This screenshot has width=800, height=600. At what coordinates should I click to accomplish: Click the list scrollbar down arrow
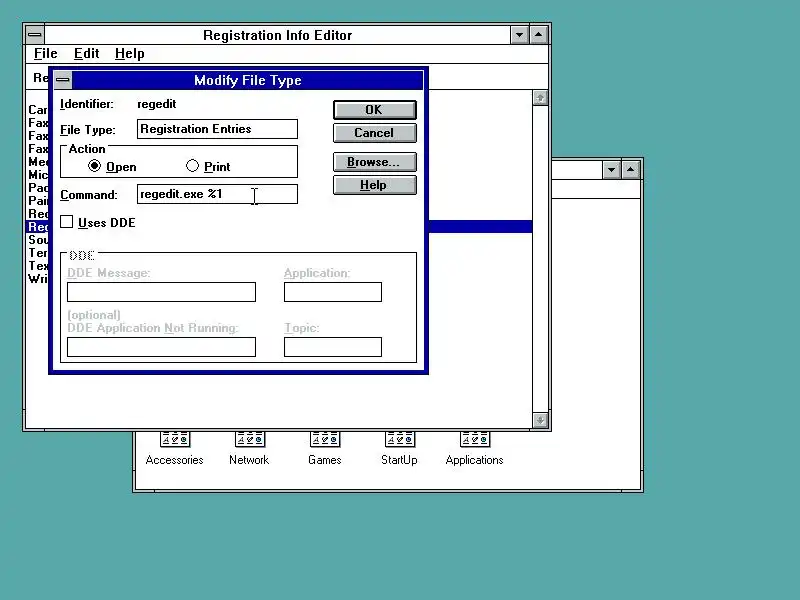click(x=540, y=420)
